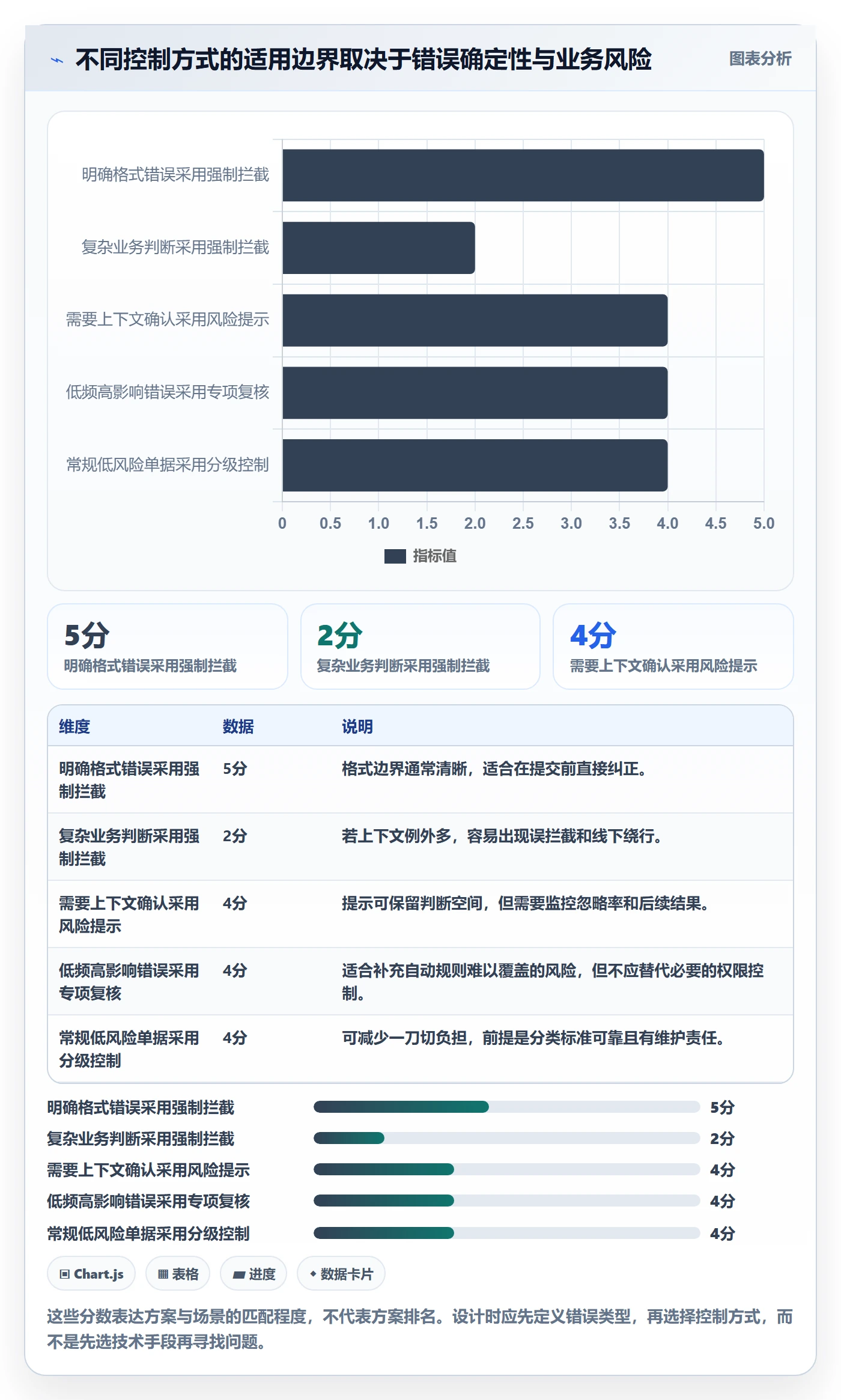
Task: Select table row 低频高影响错误采用专项复核
Action: point(421,982)
